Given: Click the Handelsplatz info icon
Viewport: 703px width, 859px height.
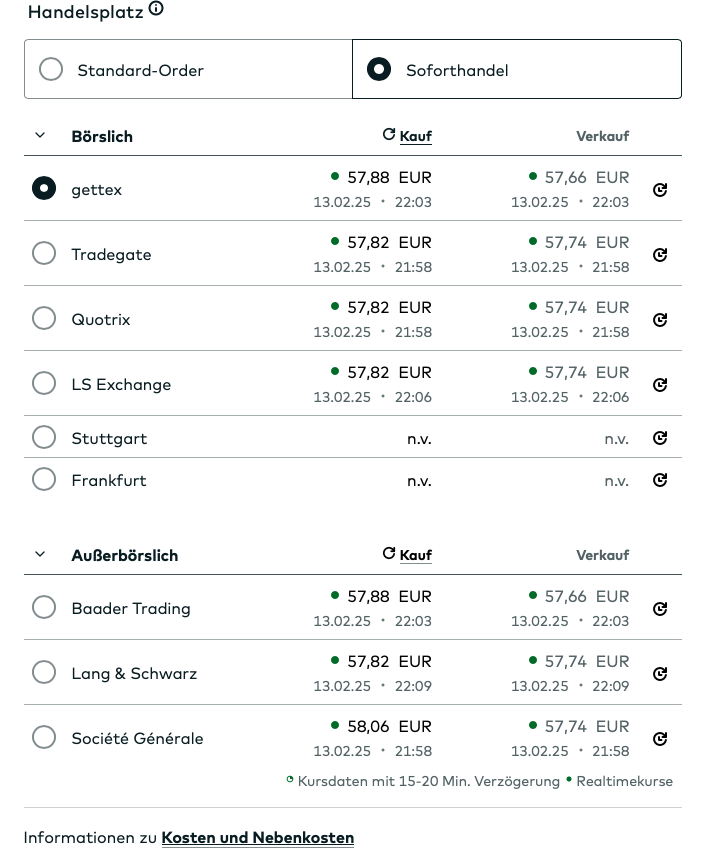Looking at the screenshot, I should (156, 10).
